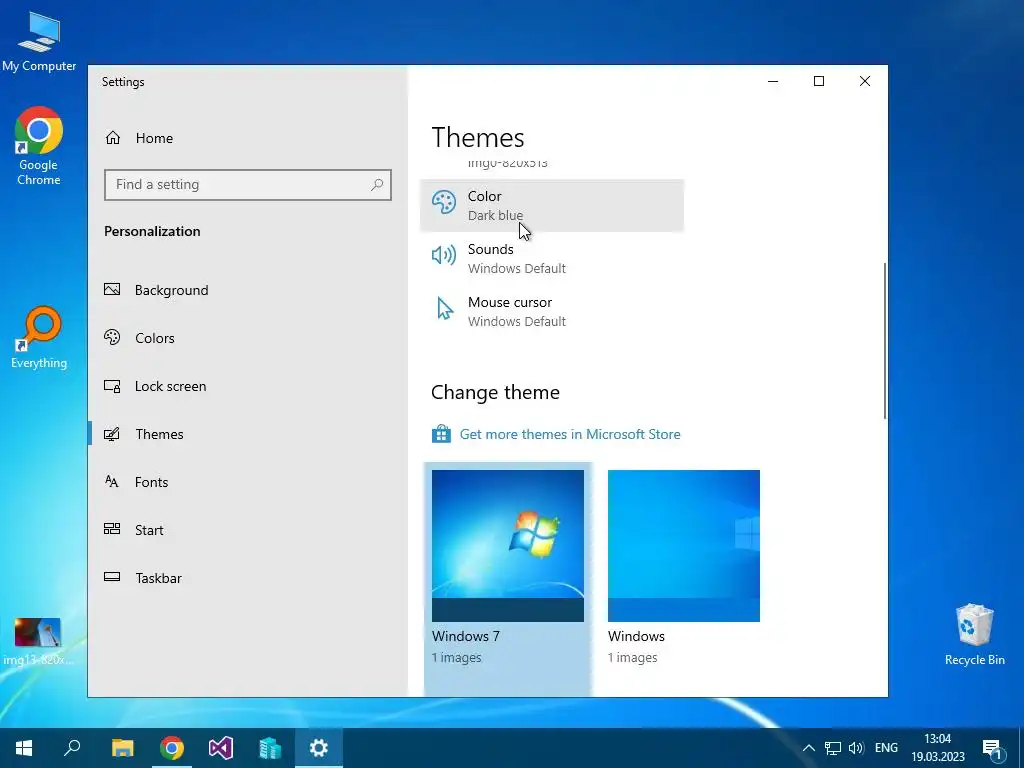The width and height of the screenshot is (1024, 768).
Task: Click the Microsoft Store bag icon
Action: 441,434
